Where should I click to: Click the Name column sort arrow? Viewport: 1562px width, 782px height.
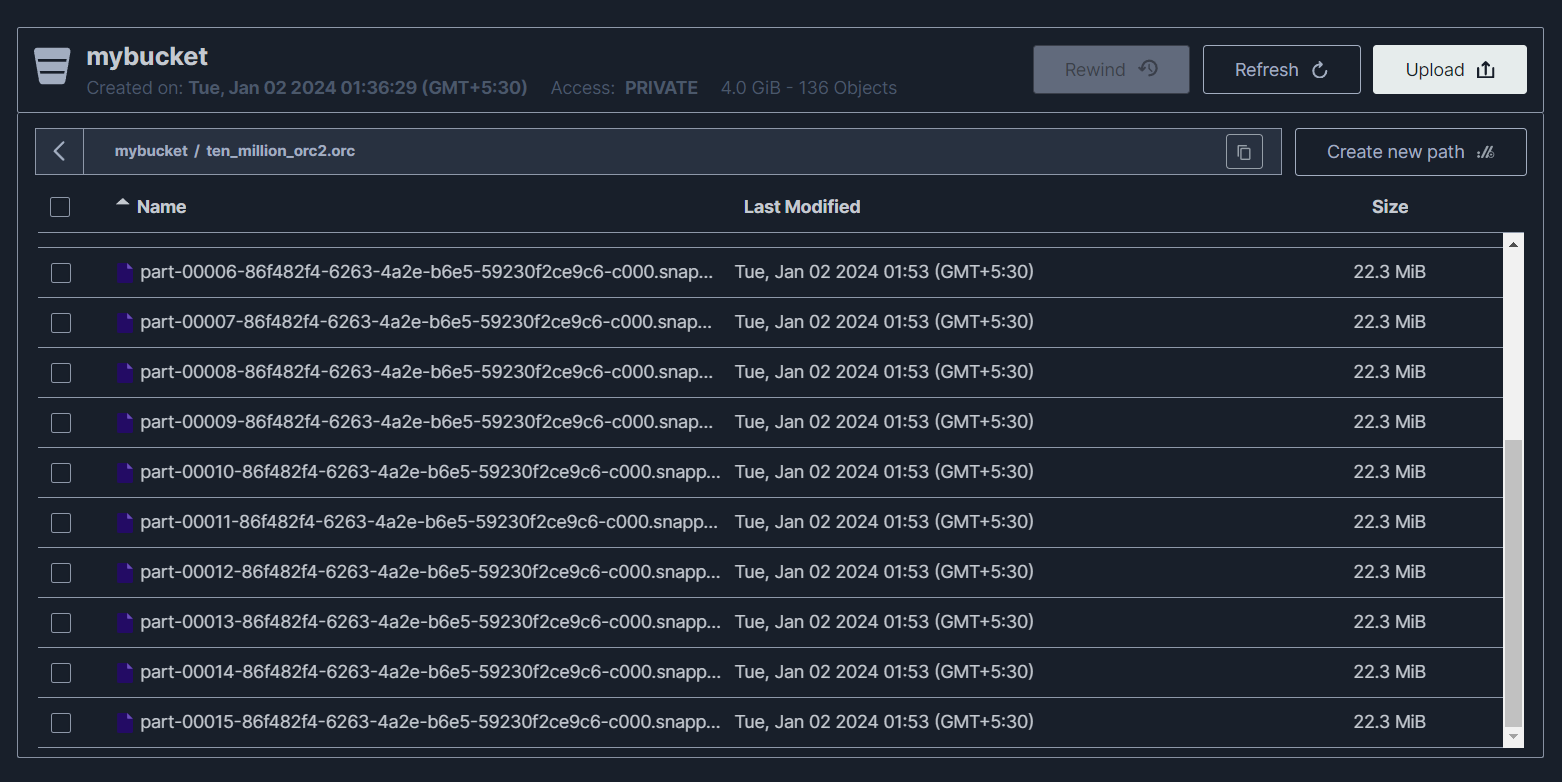(x=123, y=204)
